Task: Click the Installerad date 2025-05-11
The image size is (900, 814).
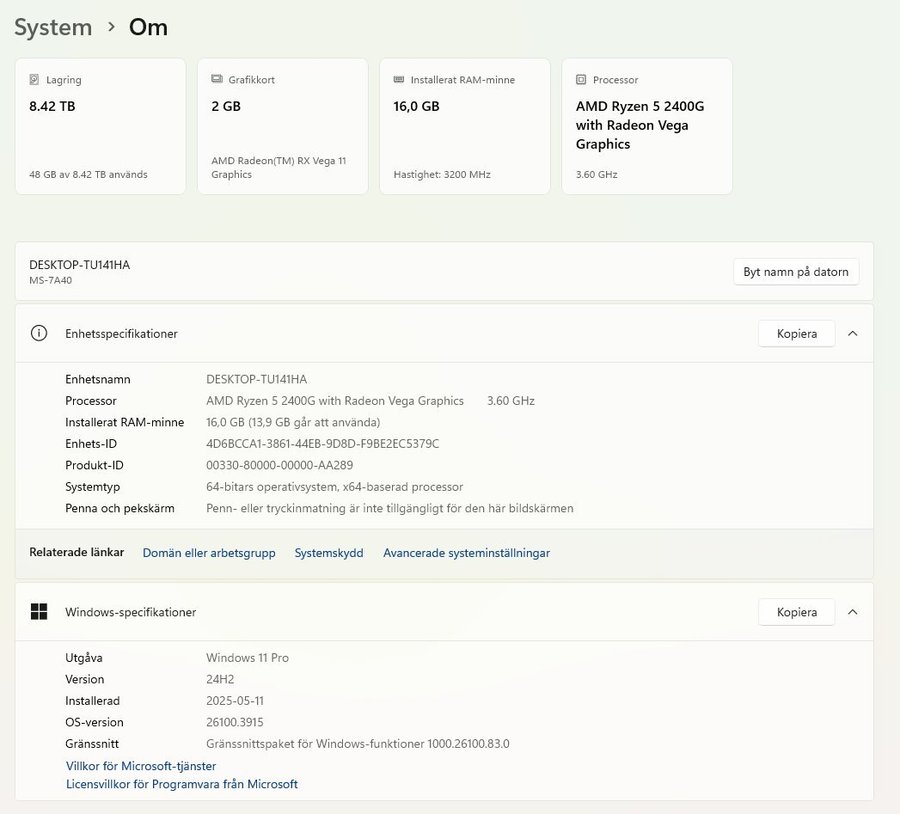Action: (235, 701)
